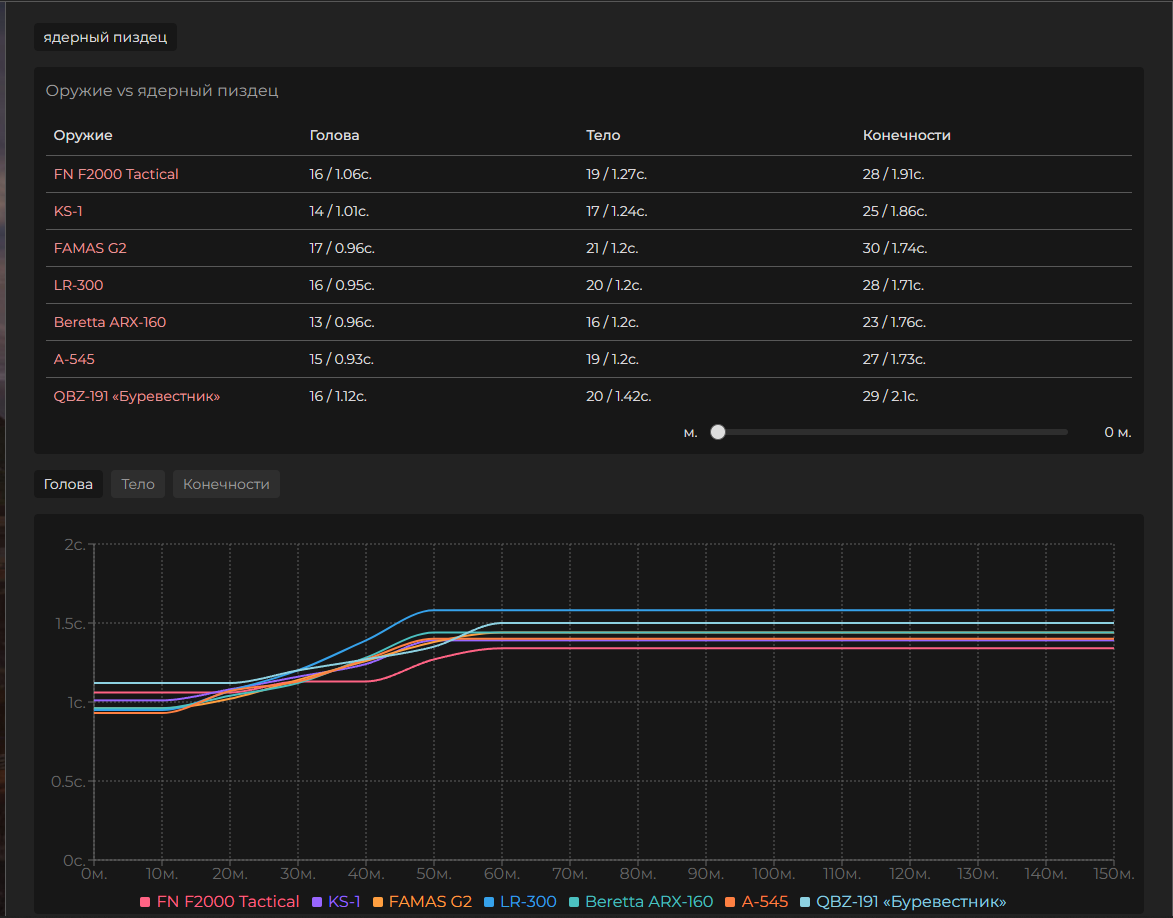Click the 19 / 1.27с. body cell
This screenshot has height=918, width=1173.
click(x=616, y=174)
